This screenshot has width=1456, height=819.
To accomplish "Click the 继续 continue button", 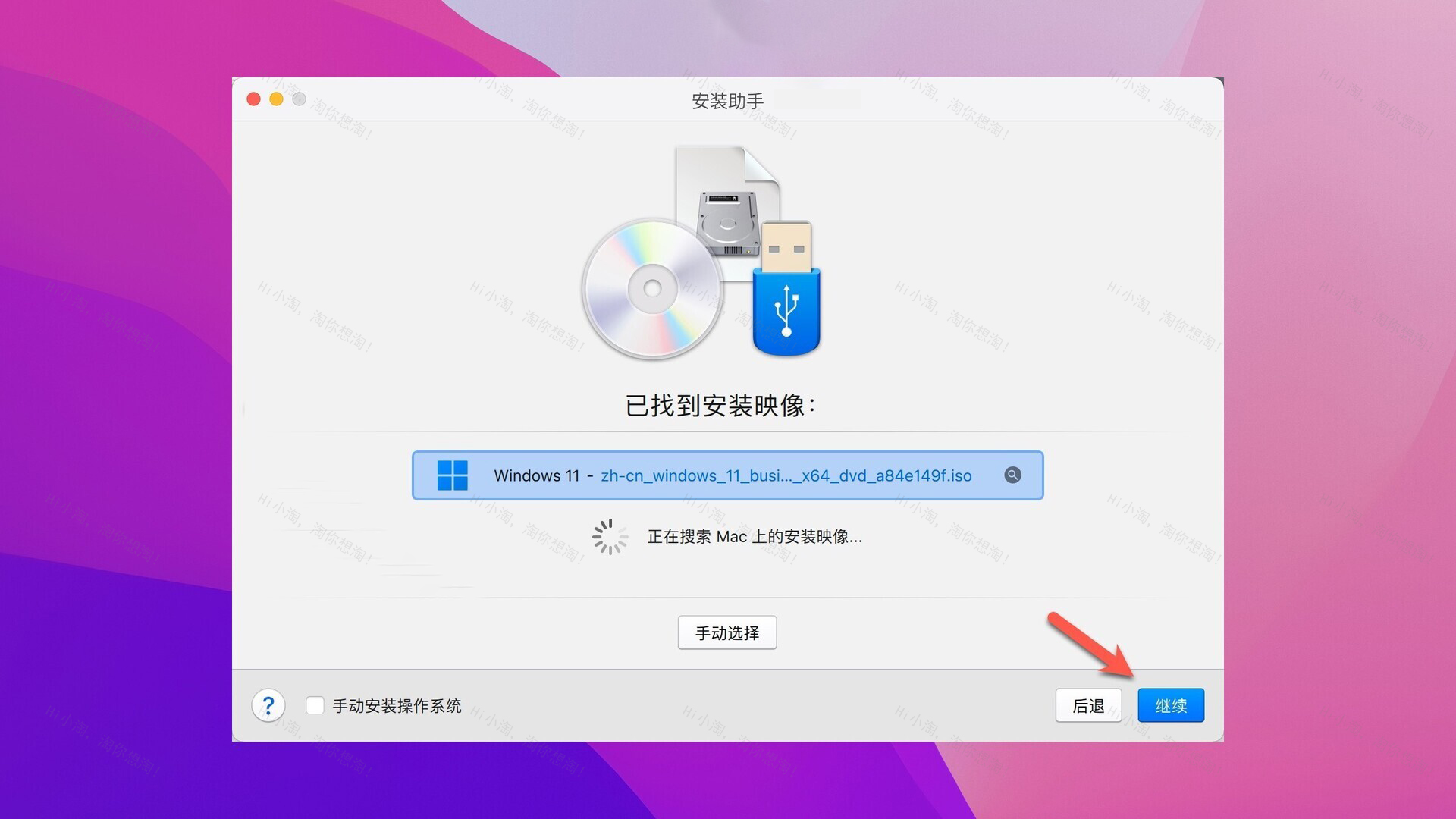I will pyautogui.click(x=1170, y=705).
